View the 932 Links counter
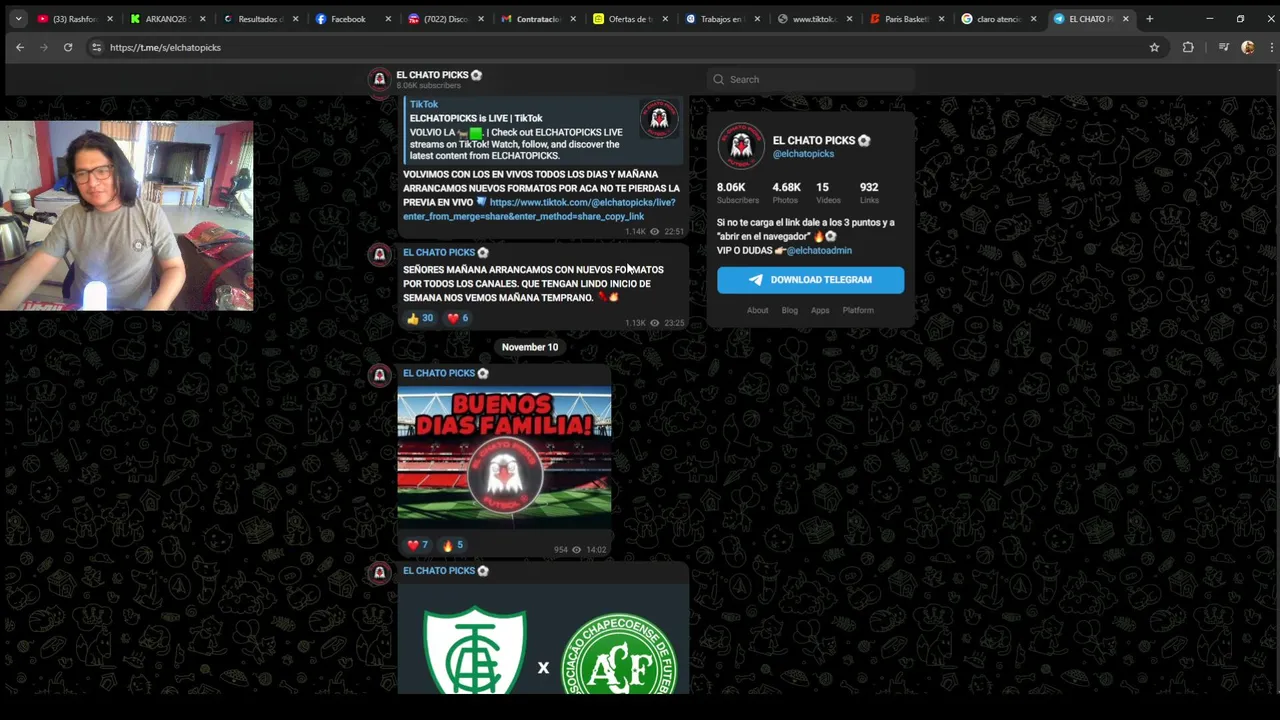1280x720 pixels. [869, 193]
